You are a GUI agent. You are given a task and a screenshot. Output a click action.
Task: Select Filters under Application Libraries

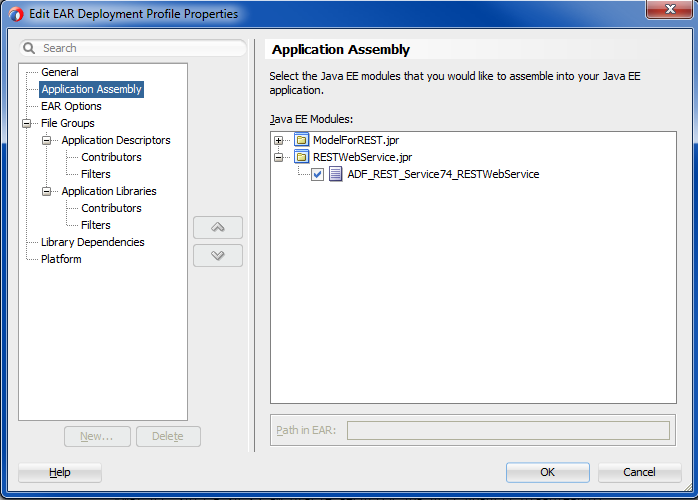click(x=96, y=225)
